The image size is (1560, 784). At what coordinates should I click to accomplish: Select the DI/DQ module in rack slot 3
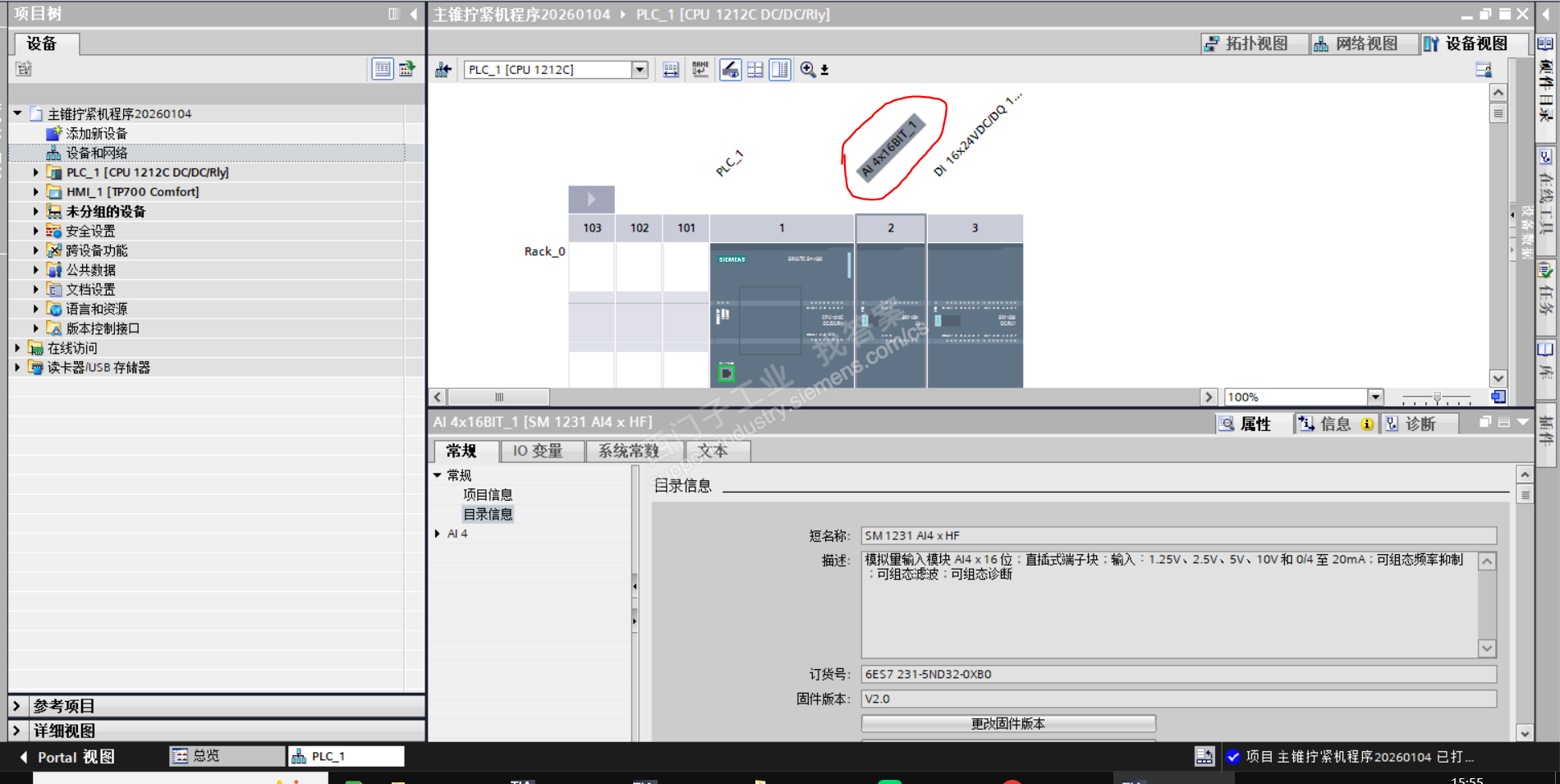point(975,315)
